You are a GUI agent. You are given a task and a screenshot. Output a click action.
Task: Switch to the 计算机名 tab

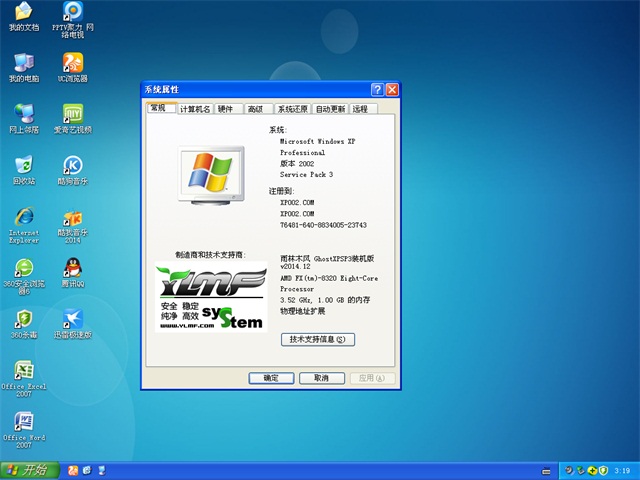click(x=195, y=109)
